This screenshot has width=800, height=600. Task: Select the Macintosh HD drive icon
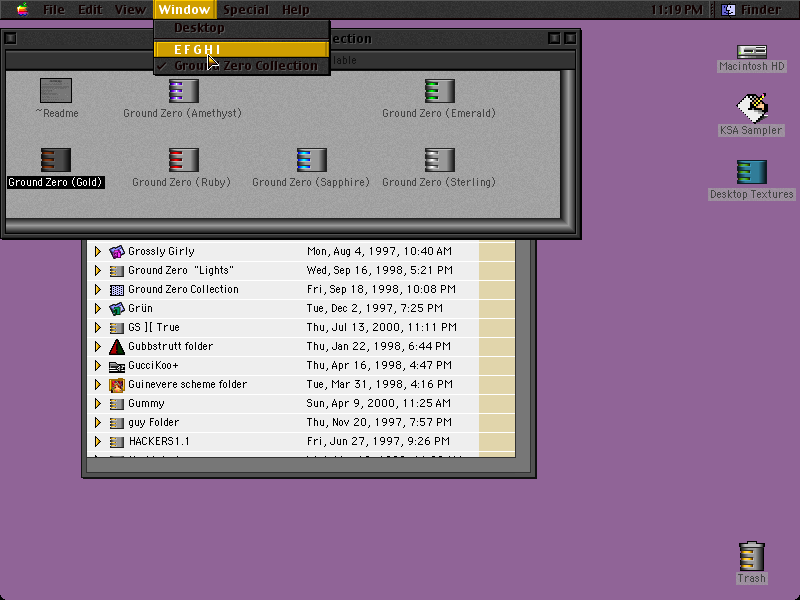[752, 51]
